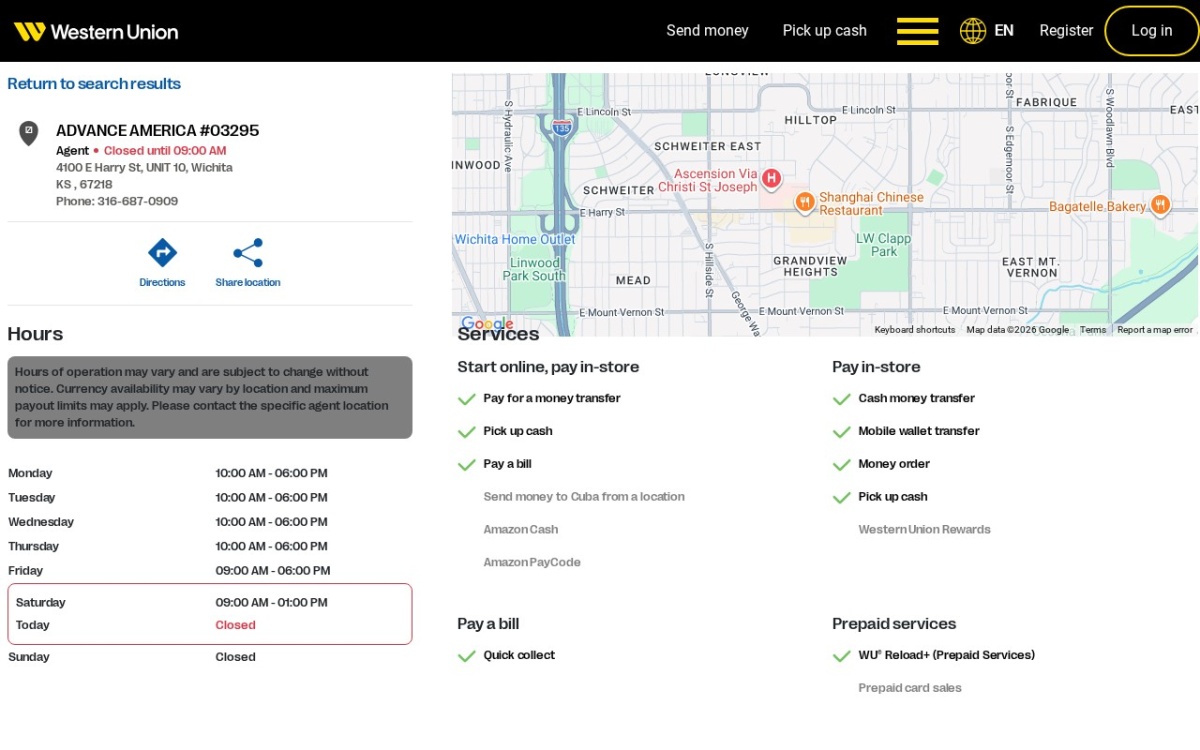Select Pick up cash in top navigation
1200x750 pixels.
(x=824, y=31)
